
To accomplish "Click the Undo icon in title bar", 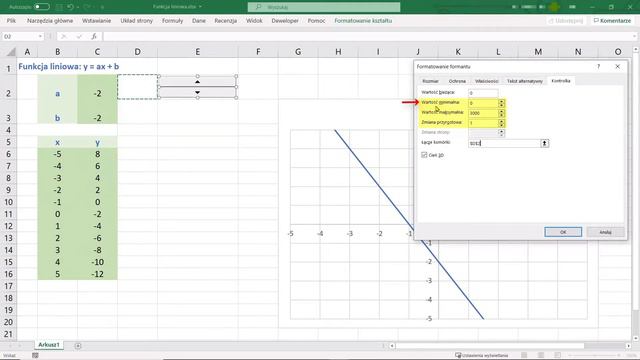I will point(71,7).
